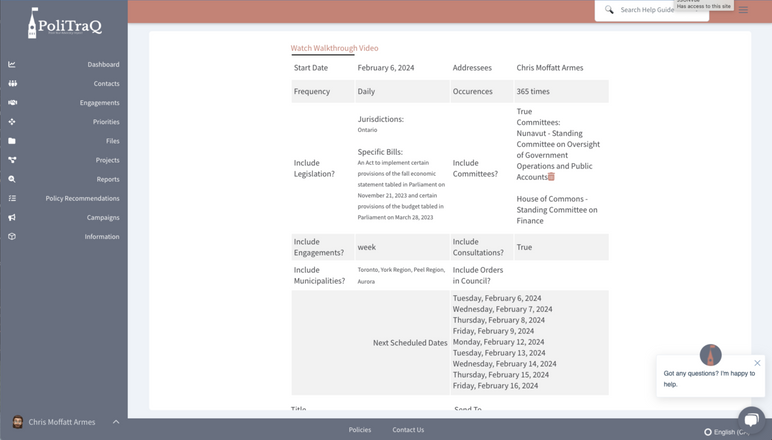772x440 pixels.
Task: Click the Ontario jurisdiction text
Action: click(367, 130)
